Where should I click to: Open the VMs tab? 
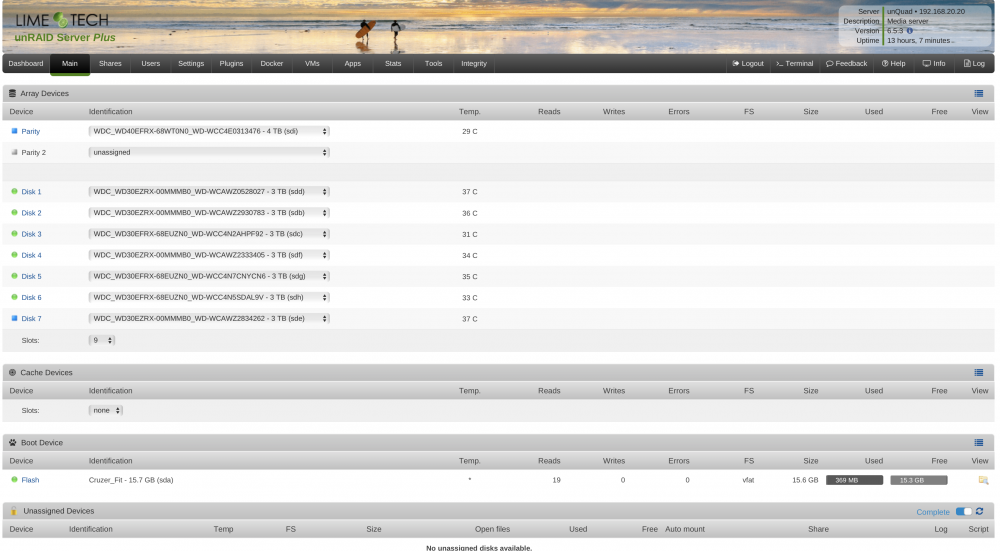click(x=312, y=64)
